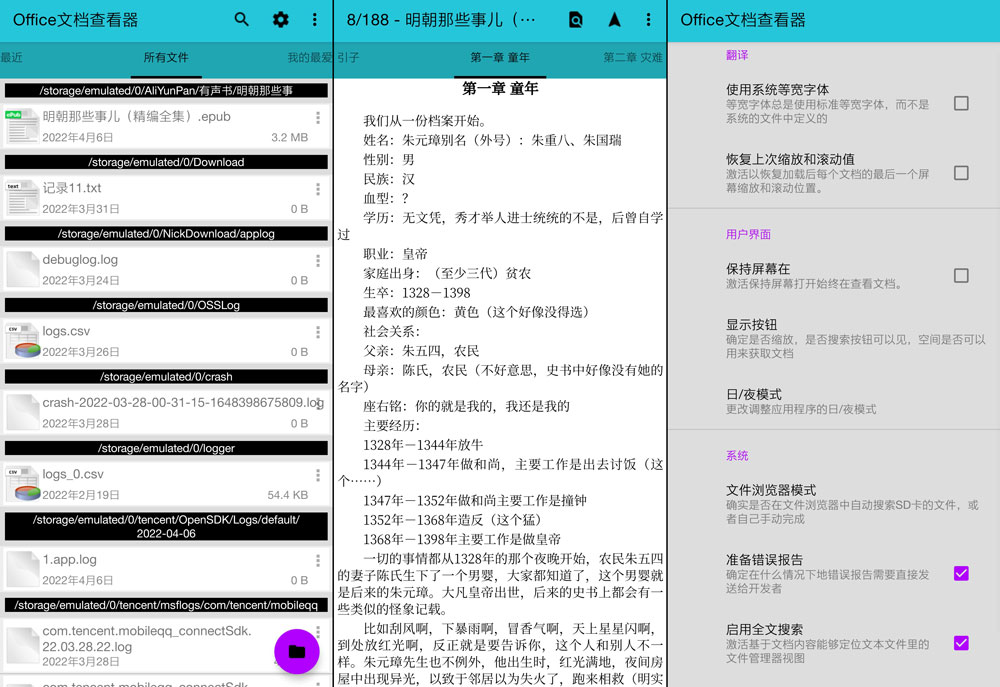Open more options for 1.app.log

[x=318, y=560]
